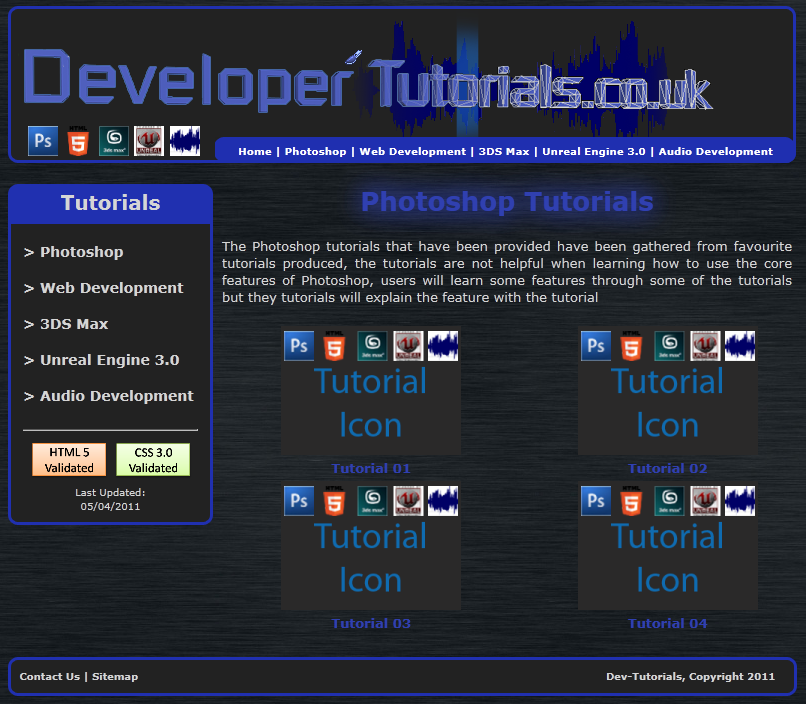Viewport: 806px width, 704px height.
Task: Click the Tutorial Icon text above Tutorial 01
Action: (371, 403)
